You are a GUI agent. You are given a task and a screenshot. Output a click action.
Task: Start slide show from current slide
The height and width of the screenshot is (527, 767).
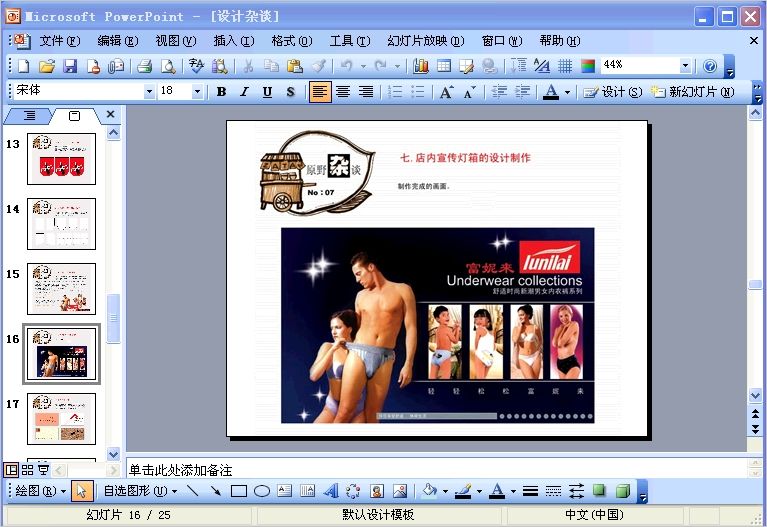[x=44, y=470]
